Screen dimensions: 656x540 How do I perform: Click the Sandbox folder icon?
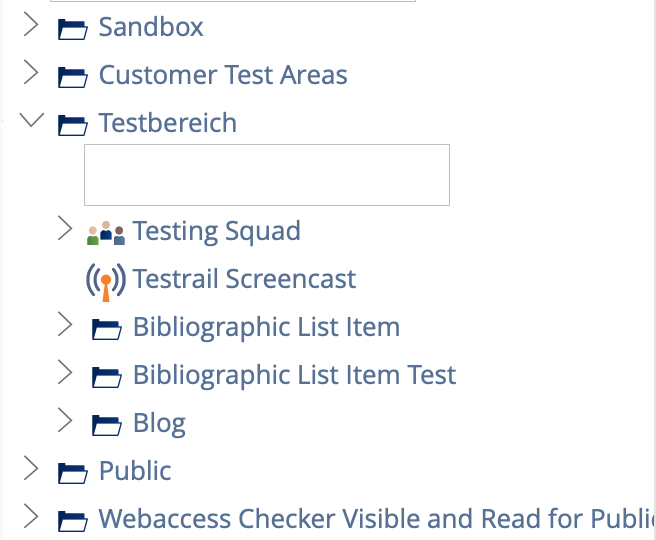pos(73,28)
